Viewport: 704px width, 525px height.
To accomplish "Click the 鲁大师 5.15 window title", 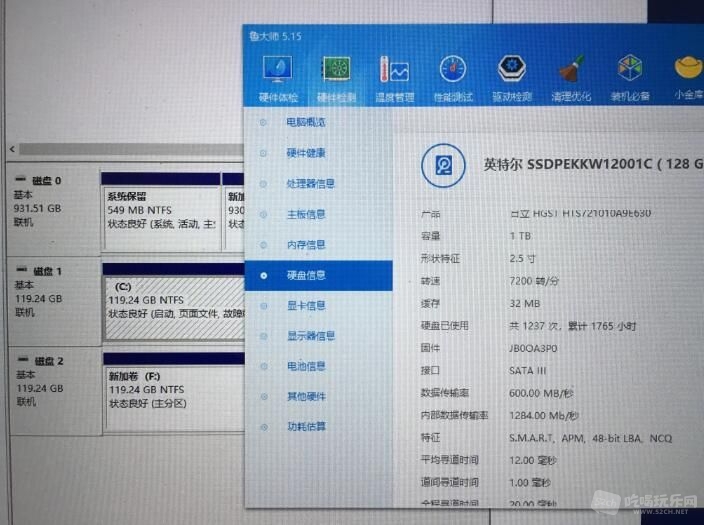I will (x=275, y=36).
